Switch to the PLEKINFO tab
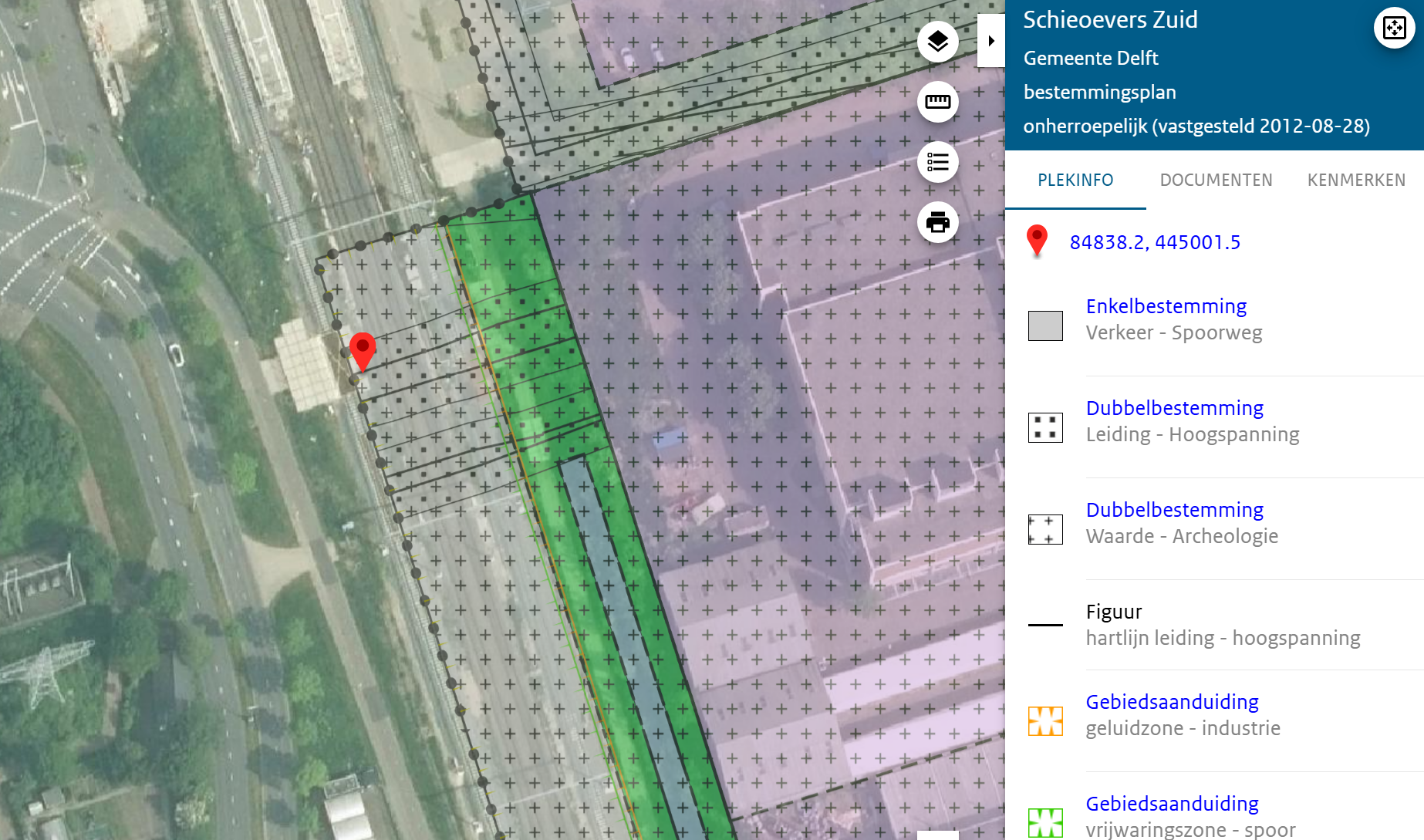 (x=1075, y=180)
